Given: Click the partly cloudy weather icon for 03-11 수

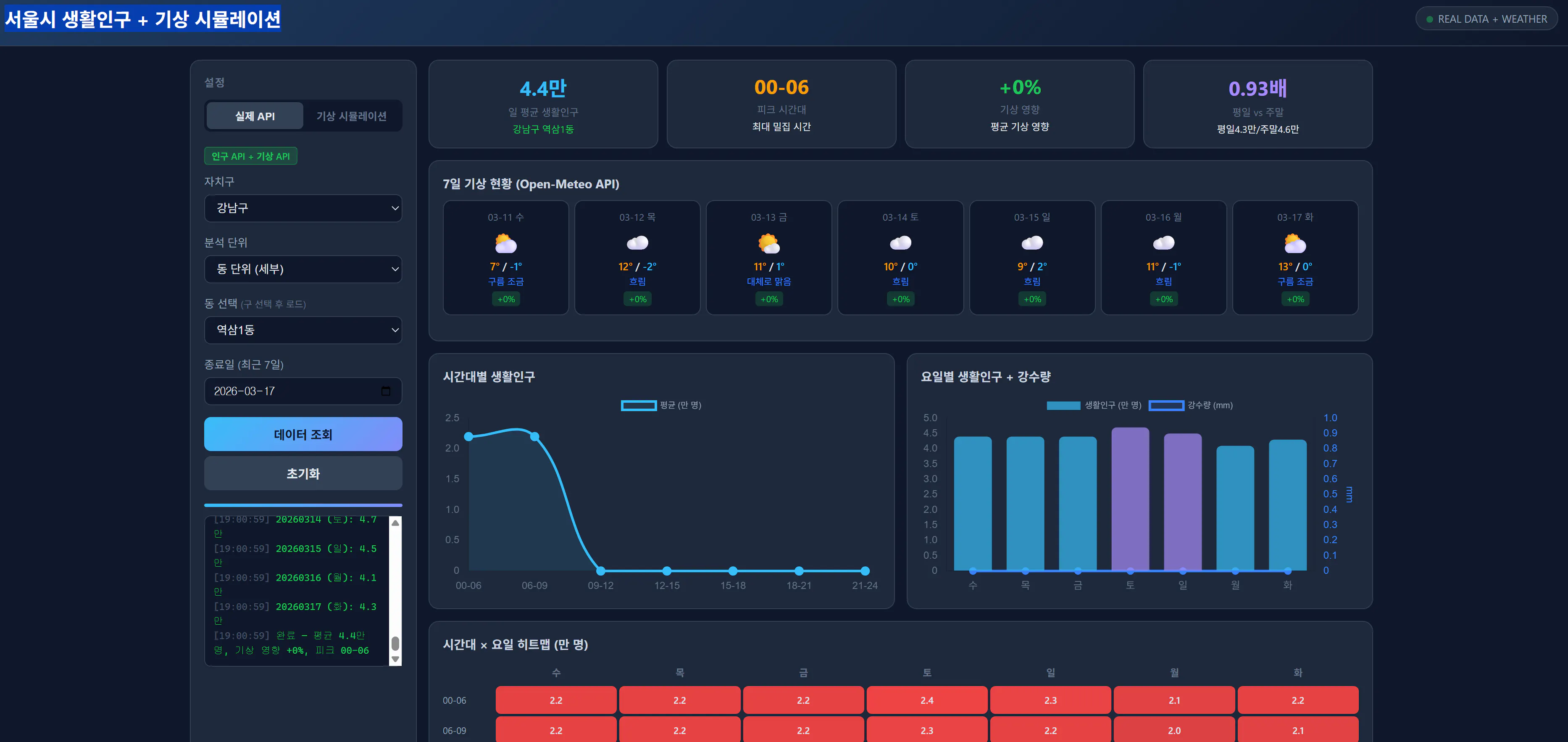Looking at the screenshot, I should 505,243.
